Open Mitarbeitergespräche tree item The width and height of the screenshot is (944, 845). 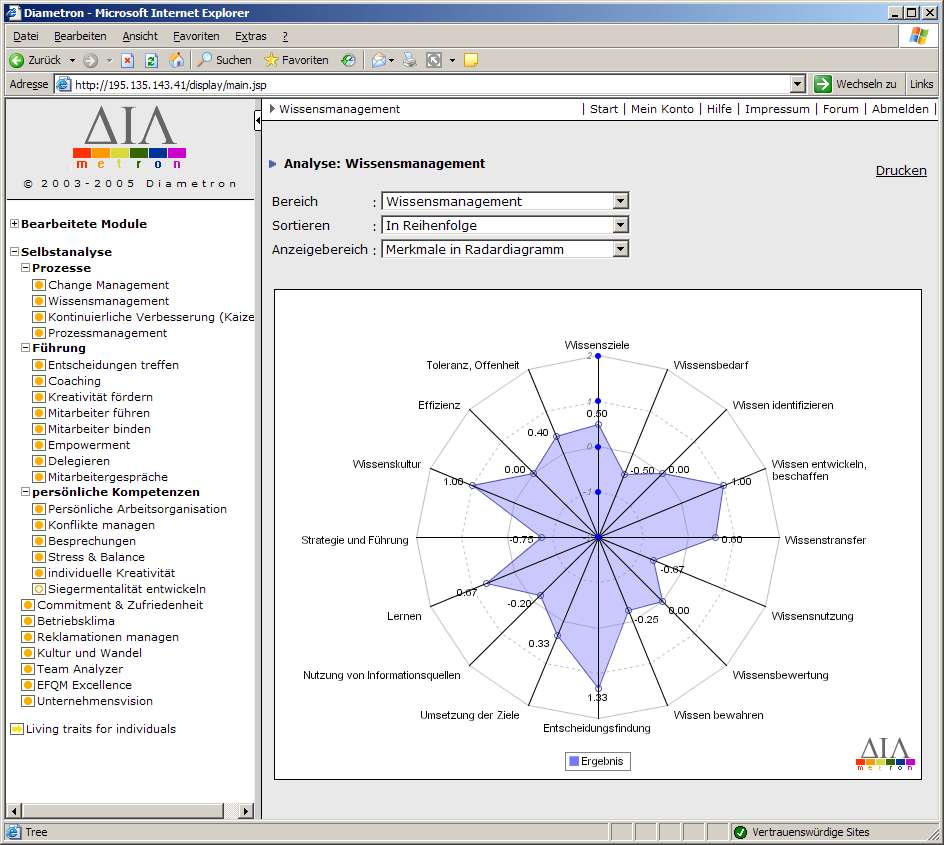108,477
